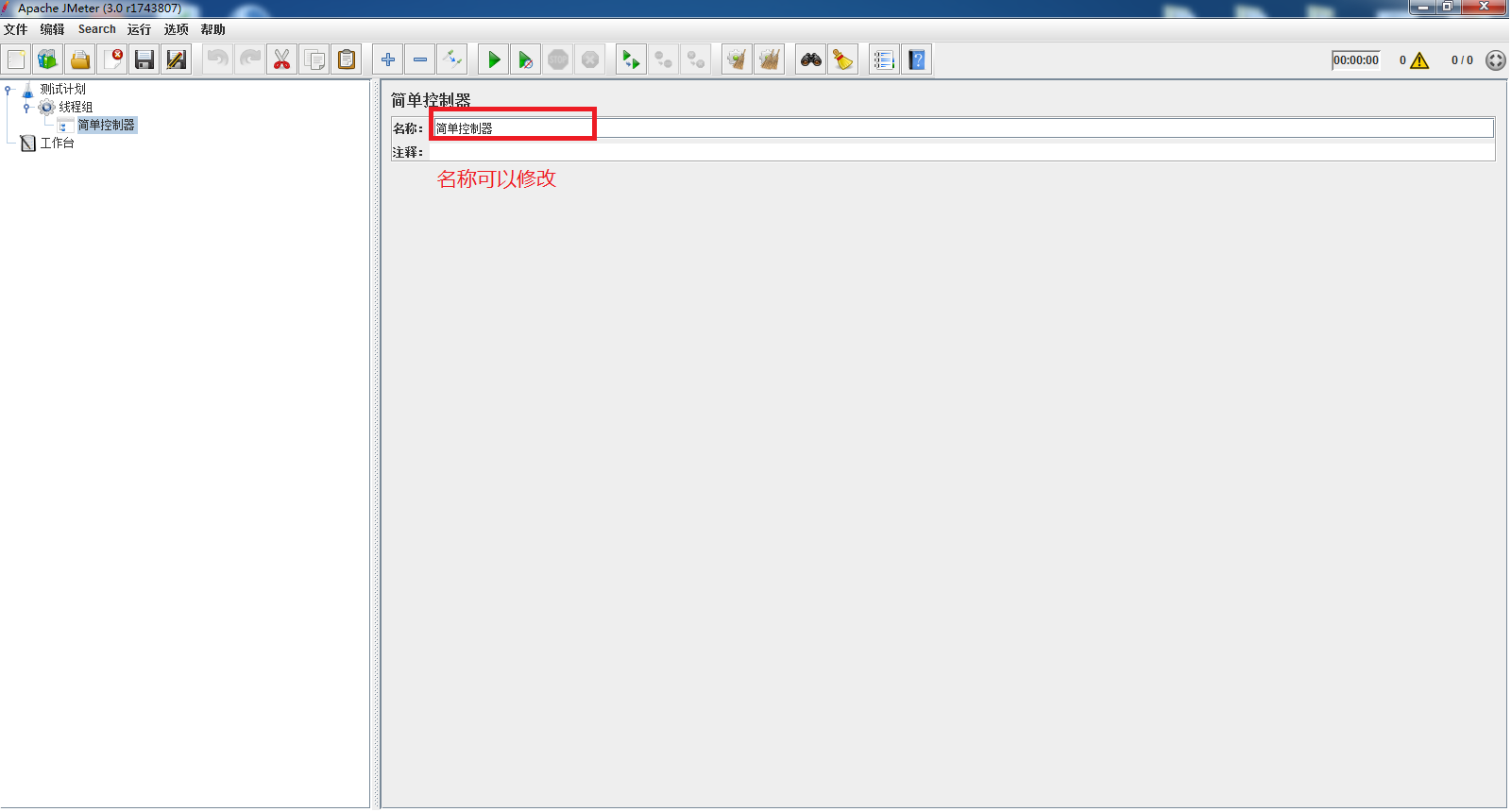Click the Undo arrow icon
Image resolution: width=1511 pixels, height=812 pixels.
click(218, 59)
